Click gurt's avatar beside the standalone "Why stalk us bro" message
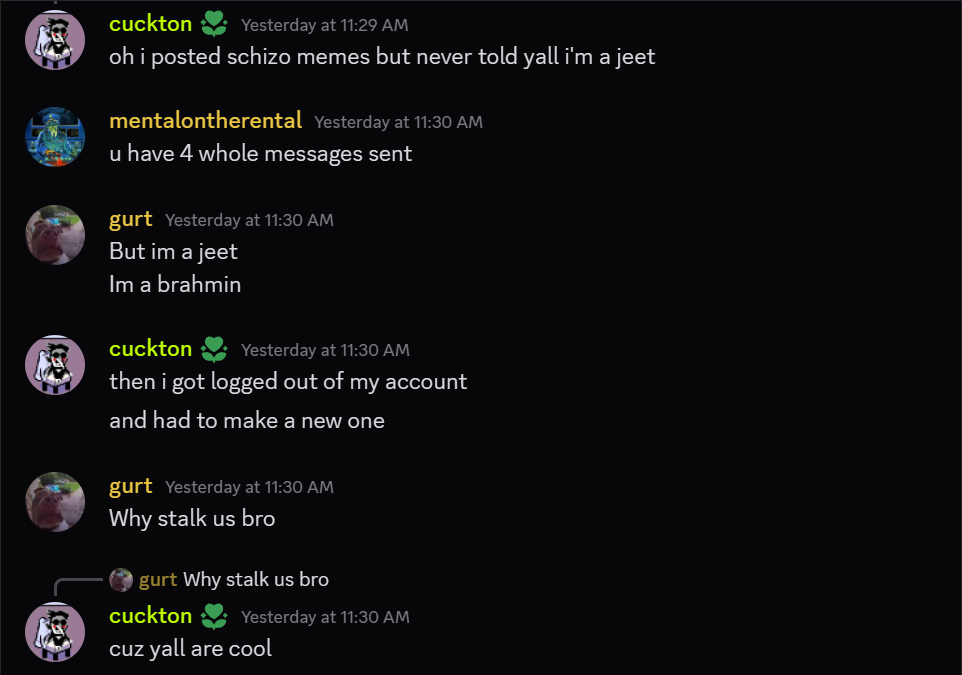This screenshot has width=962, height=675. pos(54,502)
